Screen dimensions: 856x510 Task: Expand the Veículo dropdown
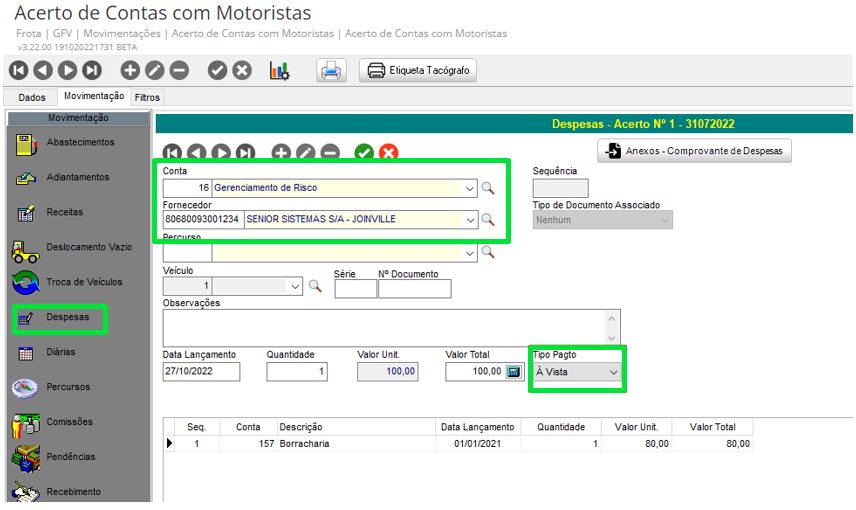click(x=295, y=286)
